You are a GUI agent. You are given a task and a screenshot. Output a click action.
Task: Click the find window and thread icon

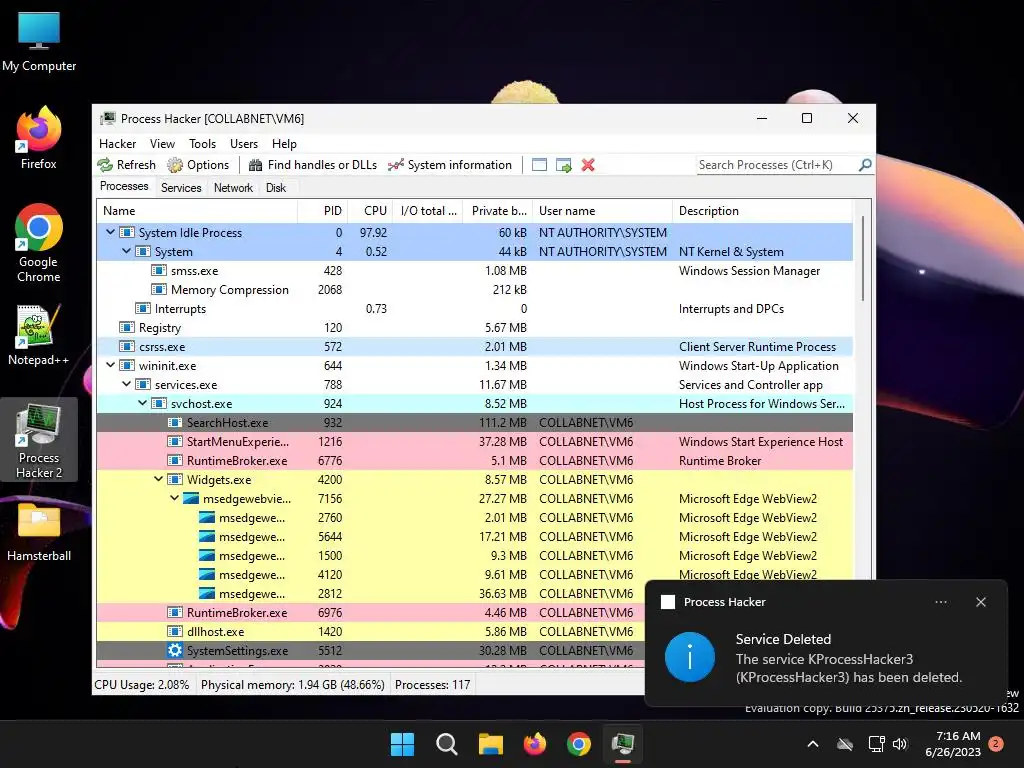pyautogui.click(x=564, y=165)
